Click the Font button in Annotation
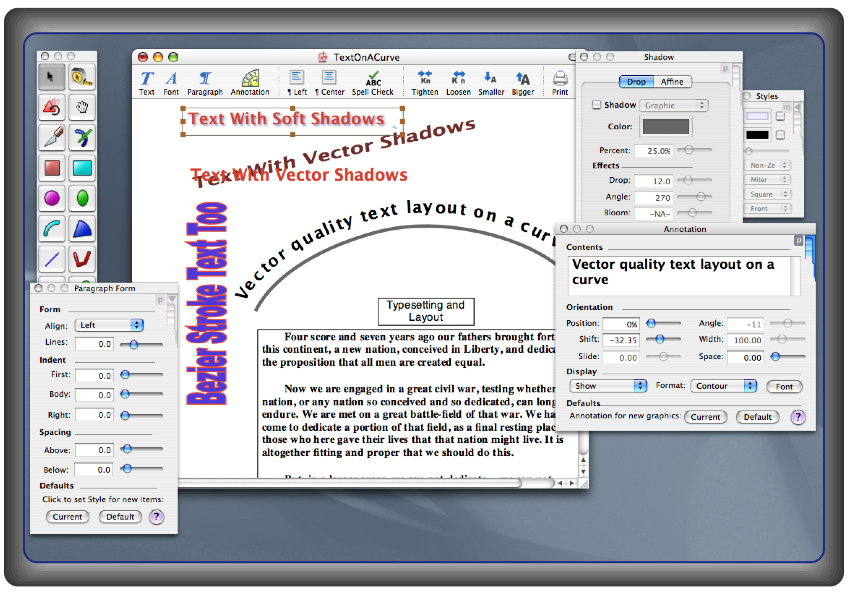The height and width of the screenshot is (600, 850). pyautogui.click(x=784, y=386)
